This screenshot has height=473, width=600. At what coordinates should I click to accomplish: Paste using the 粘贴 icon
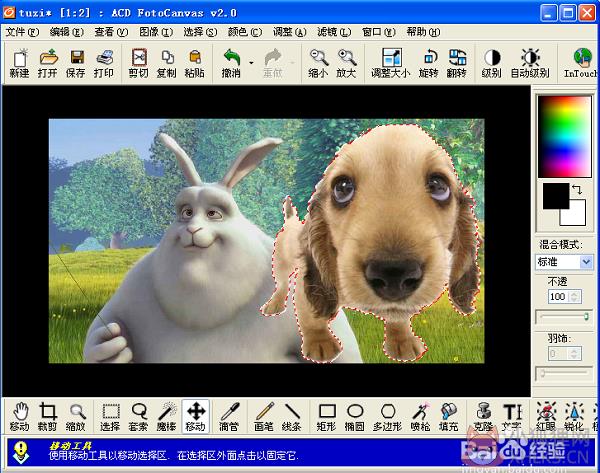tap(195, 63)
